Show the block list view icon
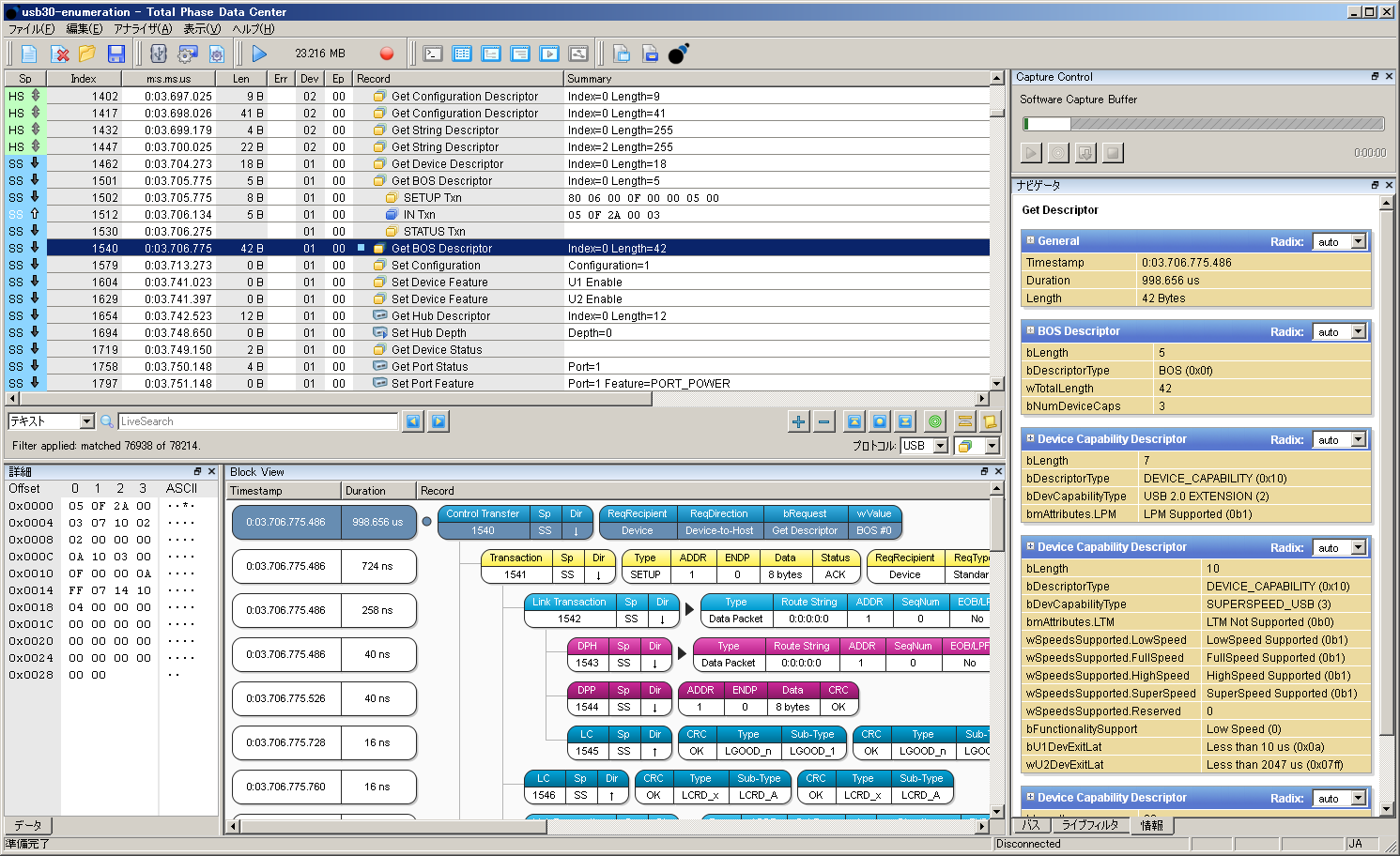 point(520,53)
